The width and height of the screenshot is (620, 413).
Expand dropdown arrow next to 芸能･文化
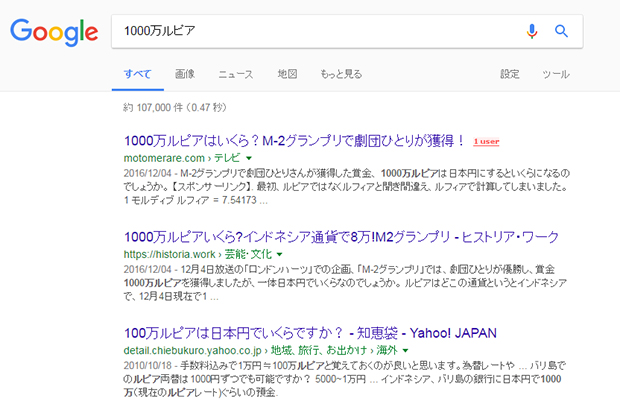coord(280,254)
